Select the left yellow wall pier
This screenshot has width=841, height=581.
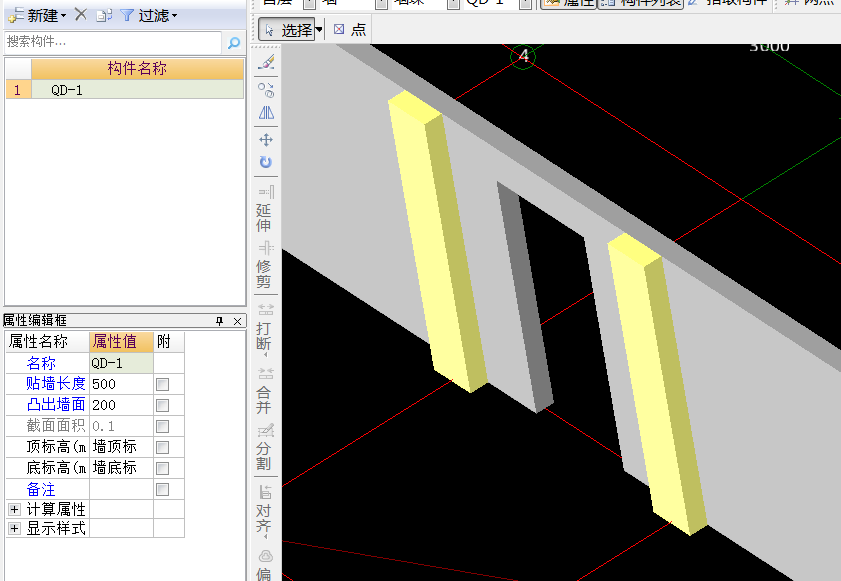(437, 241)
